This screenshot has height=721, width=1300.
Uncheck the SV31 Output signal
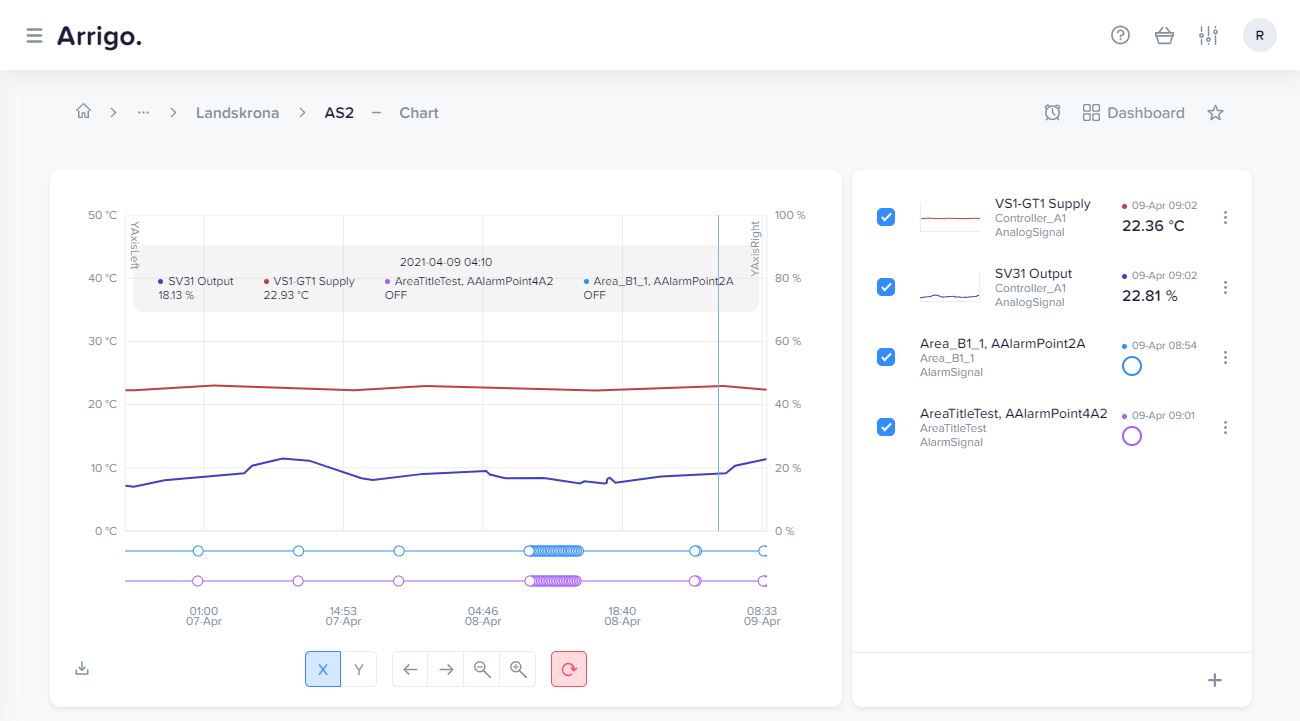(x=886, y=287)
